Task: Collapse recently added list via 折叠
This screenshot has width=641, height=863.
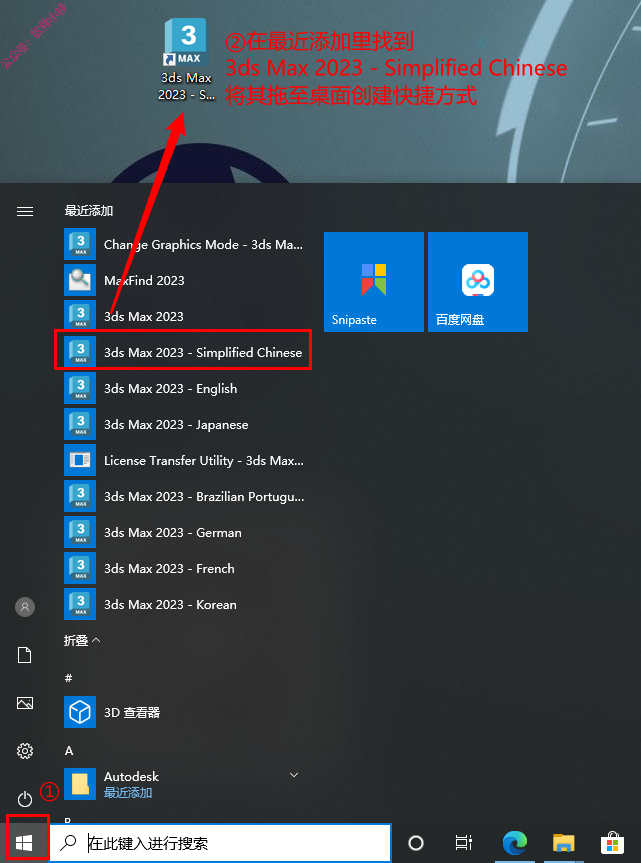Action: (83, 640)
